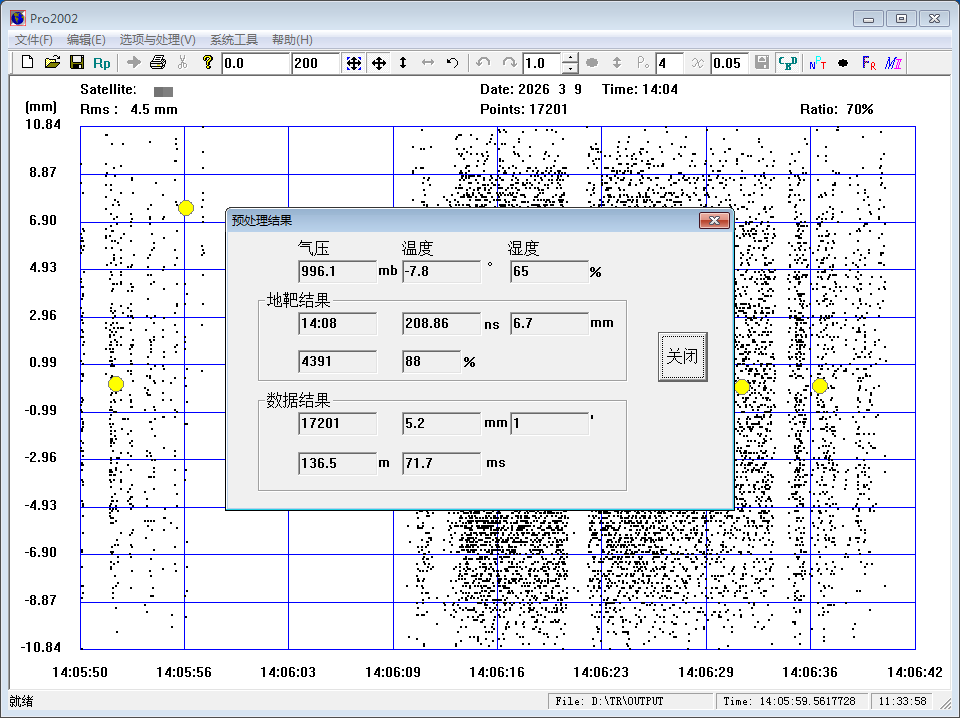Click the purple MI toolbar icon

[x=893, y=63]
